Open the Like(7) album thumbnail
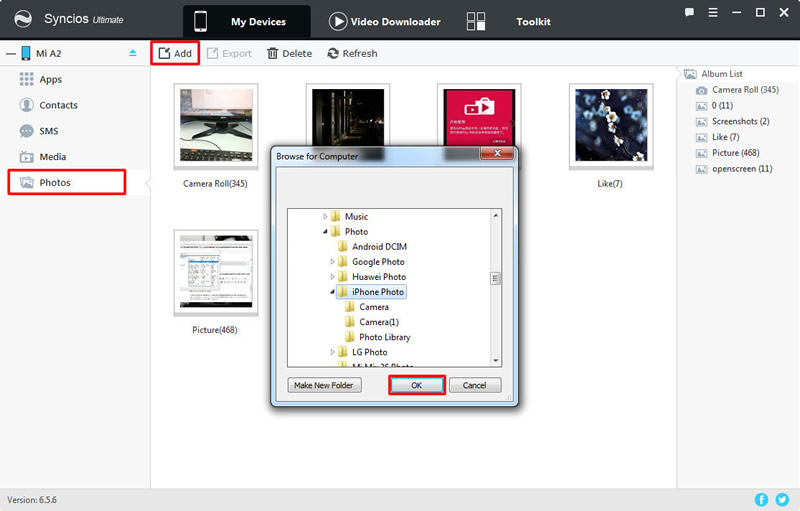Image resolution: width=800 pixels, height=511 pixels. coord(611,126)
